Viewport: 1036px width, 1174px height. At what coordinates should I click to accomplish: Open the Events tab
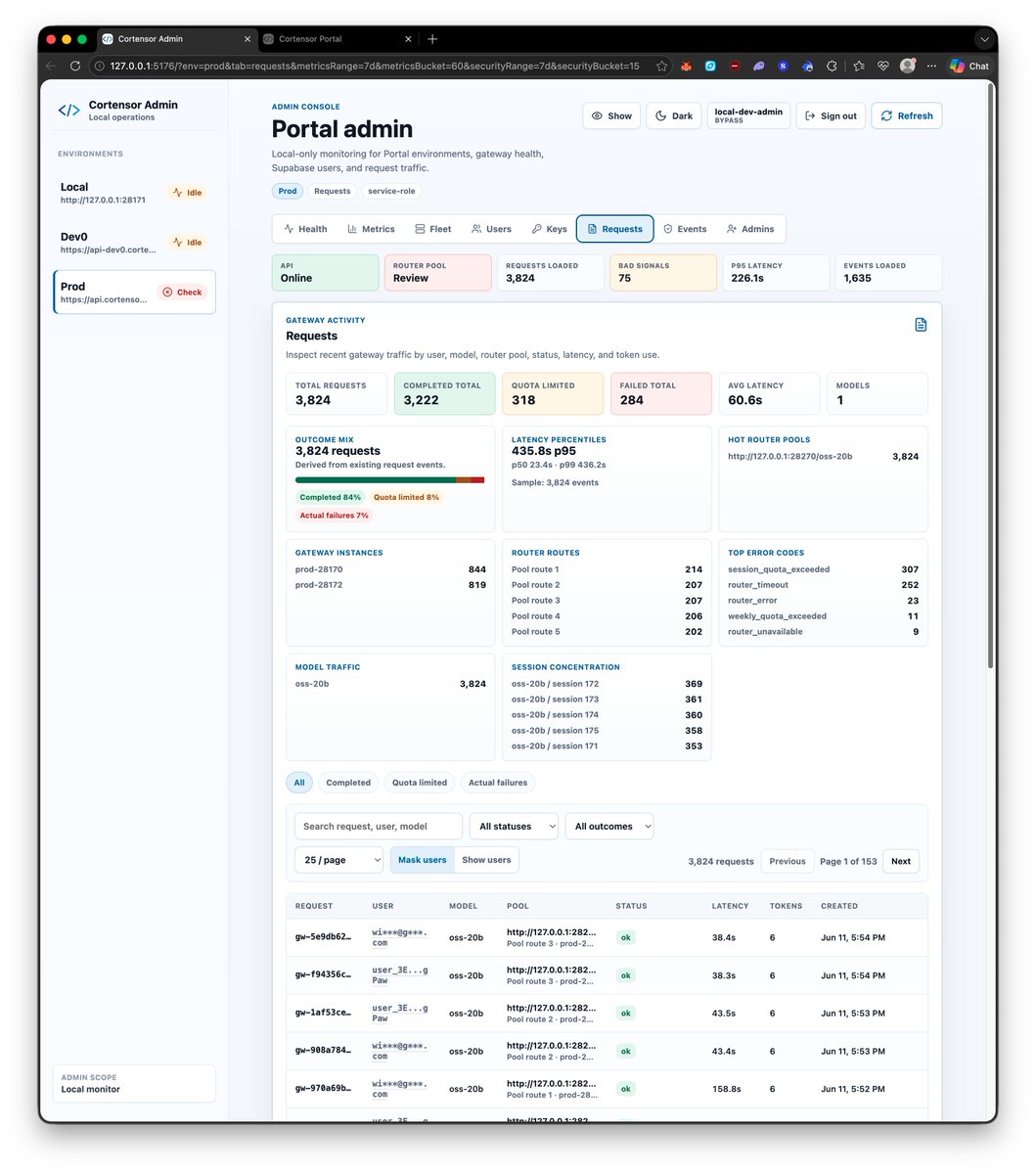[x=685, y=229]
